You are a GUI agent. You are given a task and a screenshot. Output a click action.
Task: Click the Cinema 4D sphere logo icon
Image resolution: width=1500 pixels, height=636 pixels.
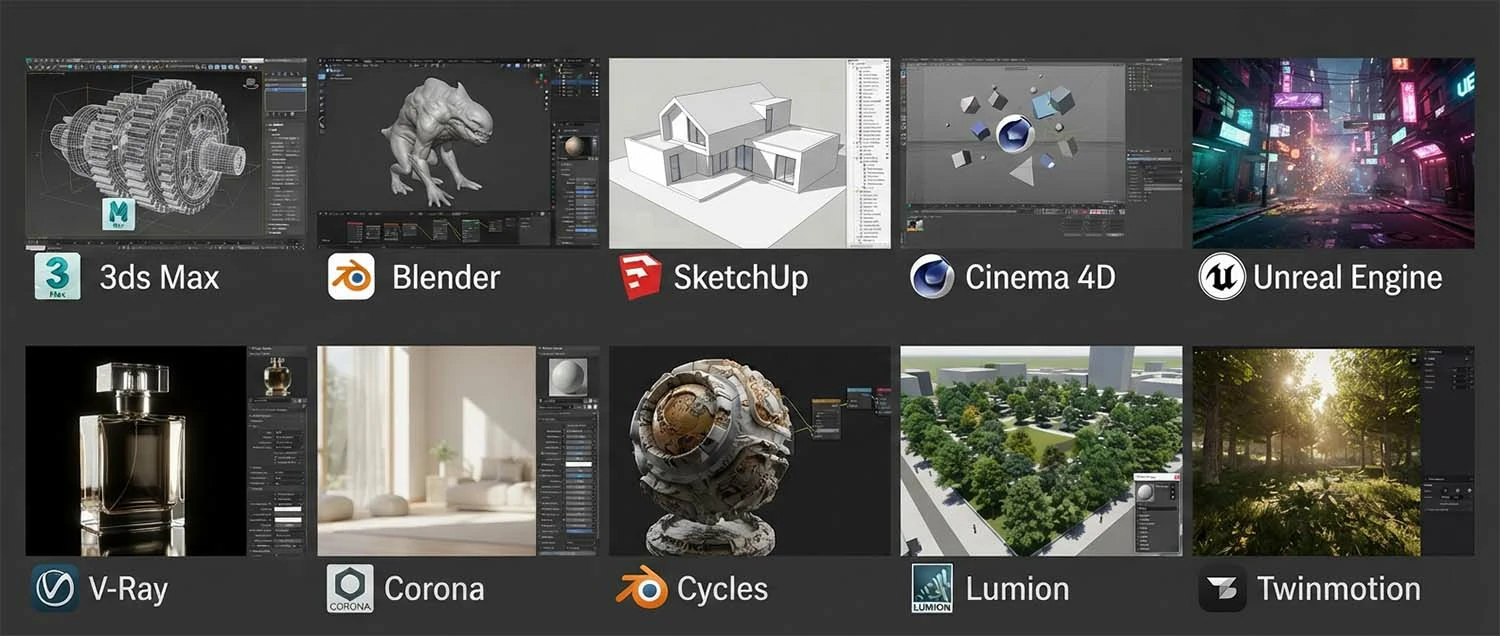(x=932, y=277)
